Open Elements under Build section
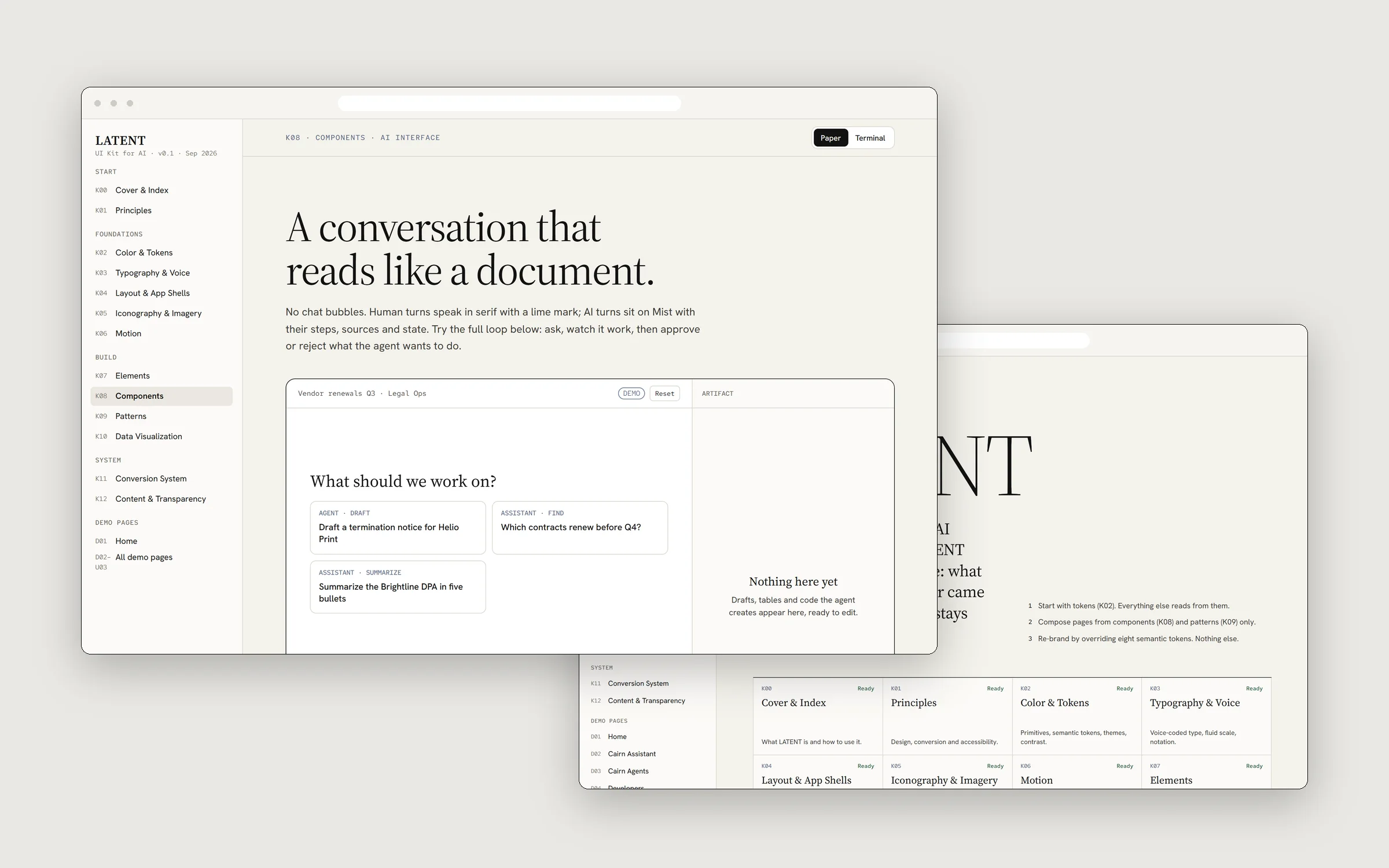Screen dimensions: 1389x868 click(161, 376)
